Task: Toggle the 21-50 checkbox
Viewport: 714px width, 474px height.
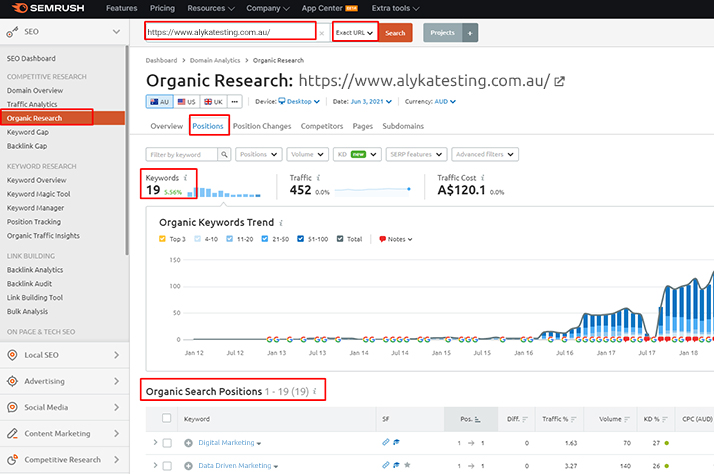Action: [x=265, y=239]
